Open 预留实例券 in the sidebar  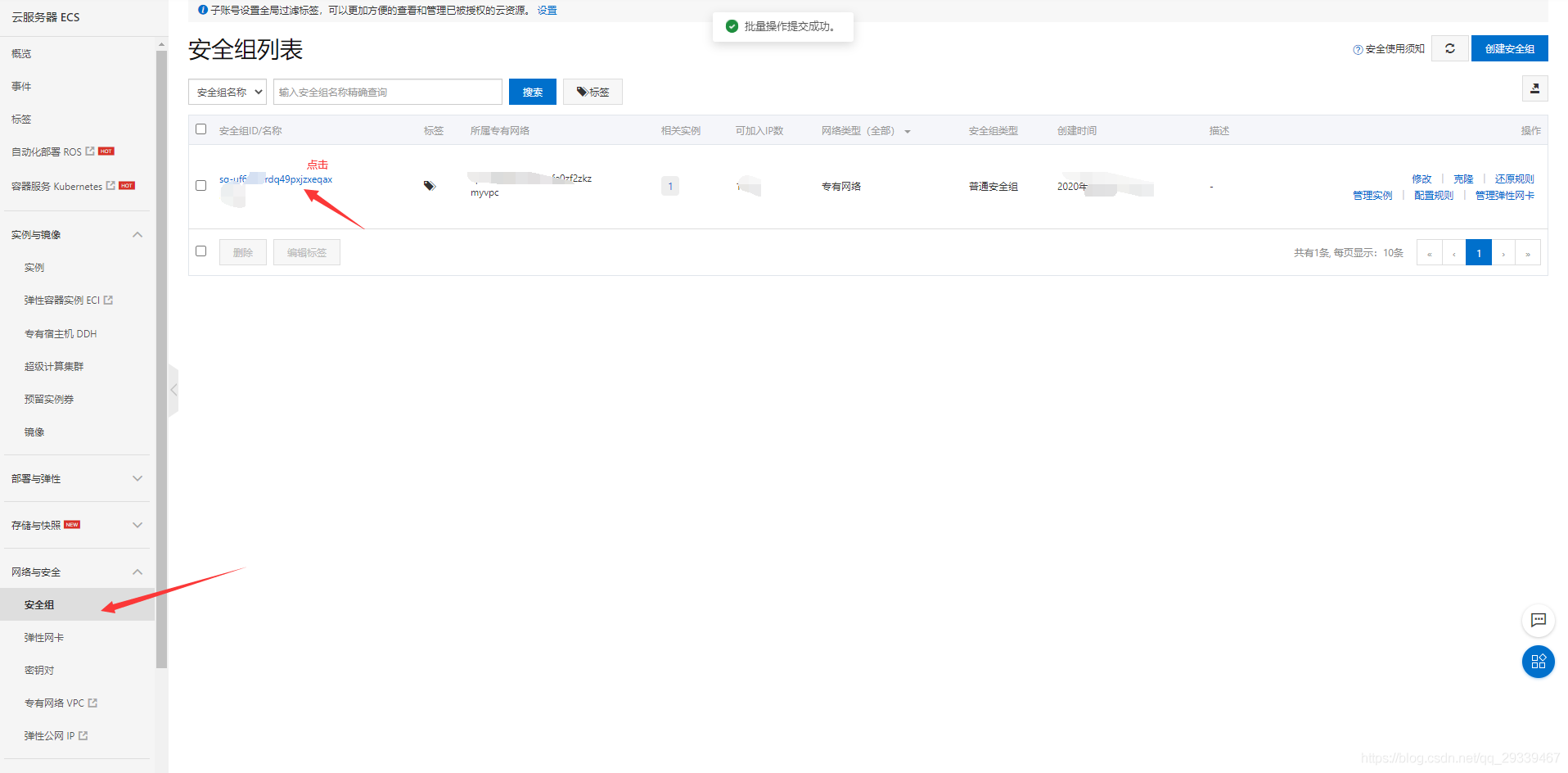click(49, 400)
